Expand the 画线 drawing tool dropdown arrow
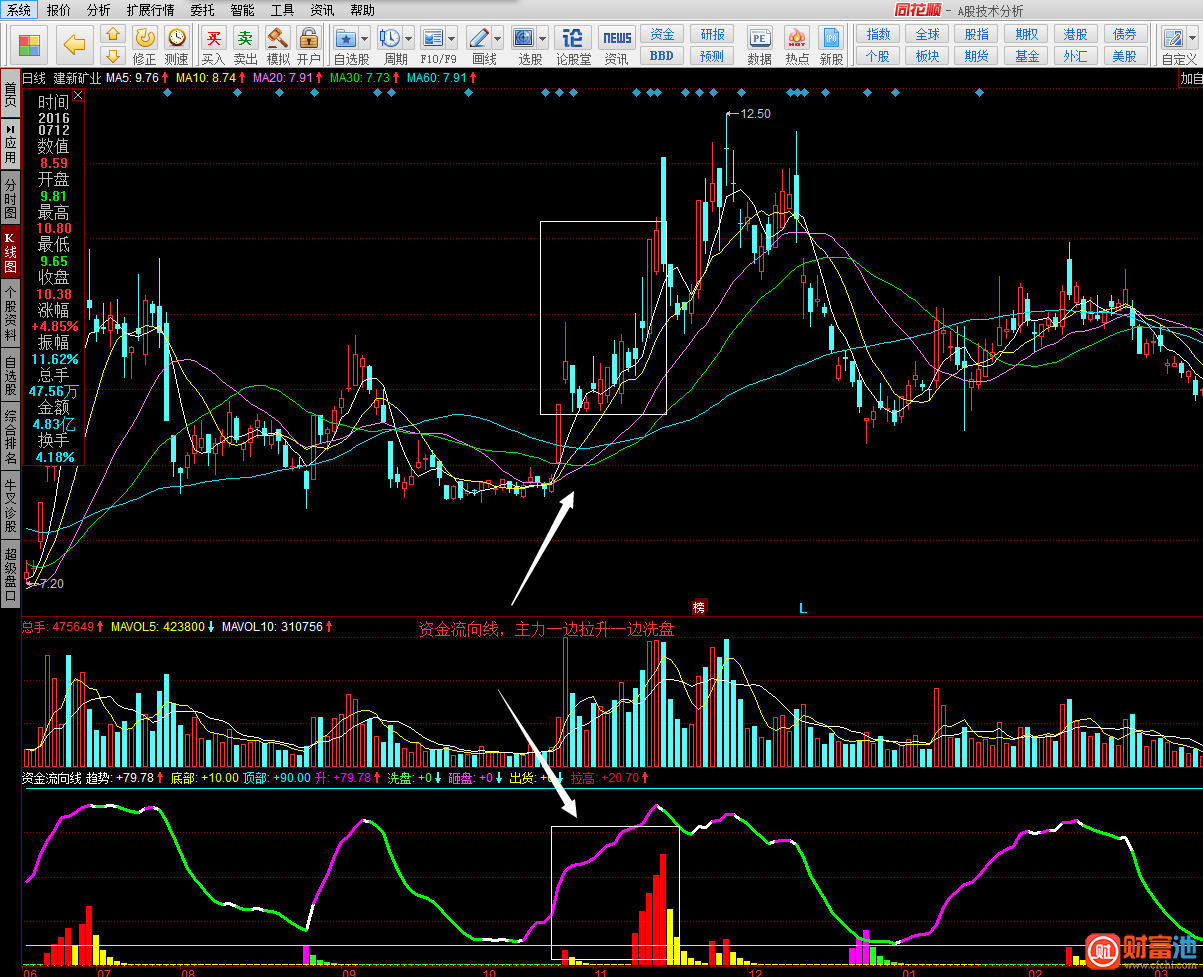The image size is (1203, 977). coord(497,39)
